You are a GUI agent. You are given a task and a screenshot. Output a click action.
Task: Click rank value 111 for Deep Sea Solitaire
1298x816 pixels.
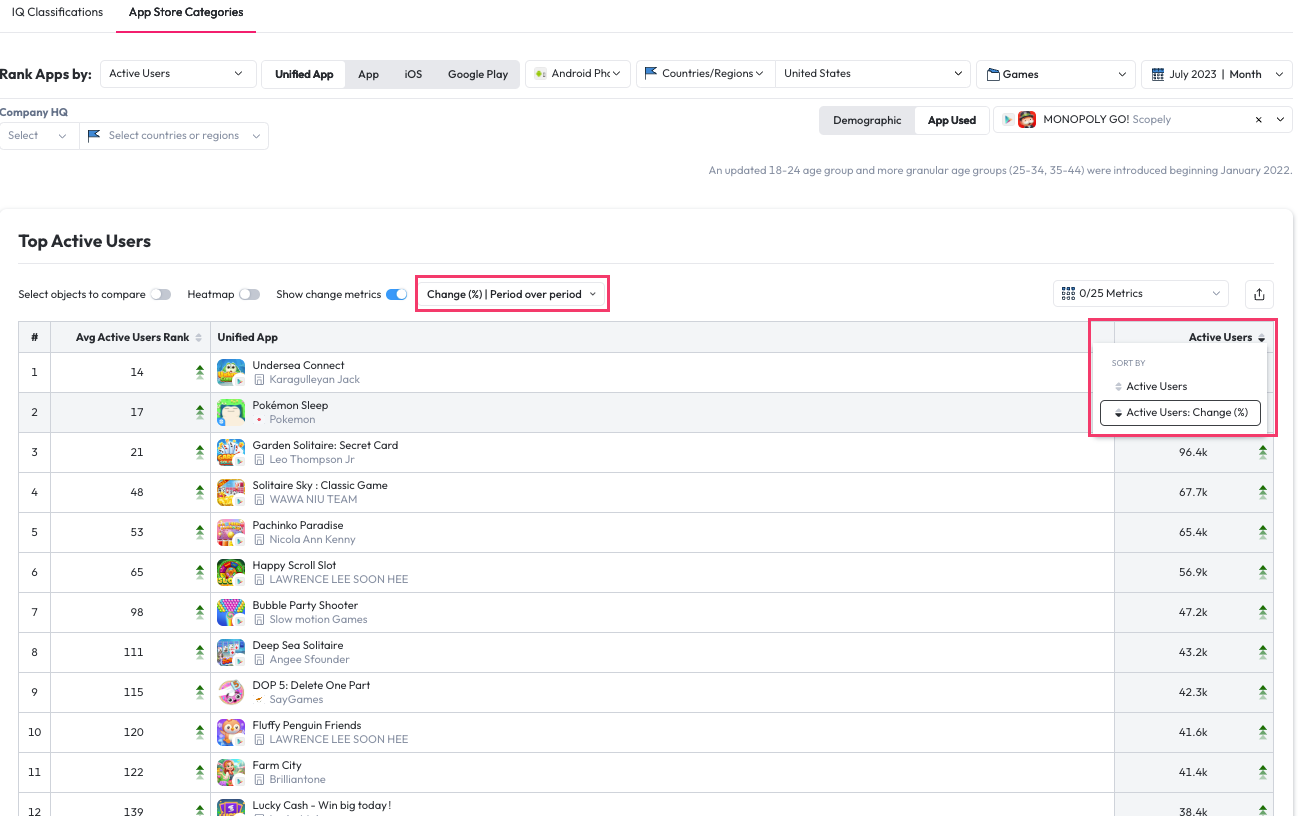(x=134, y=652)
